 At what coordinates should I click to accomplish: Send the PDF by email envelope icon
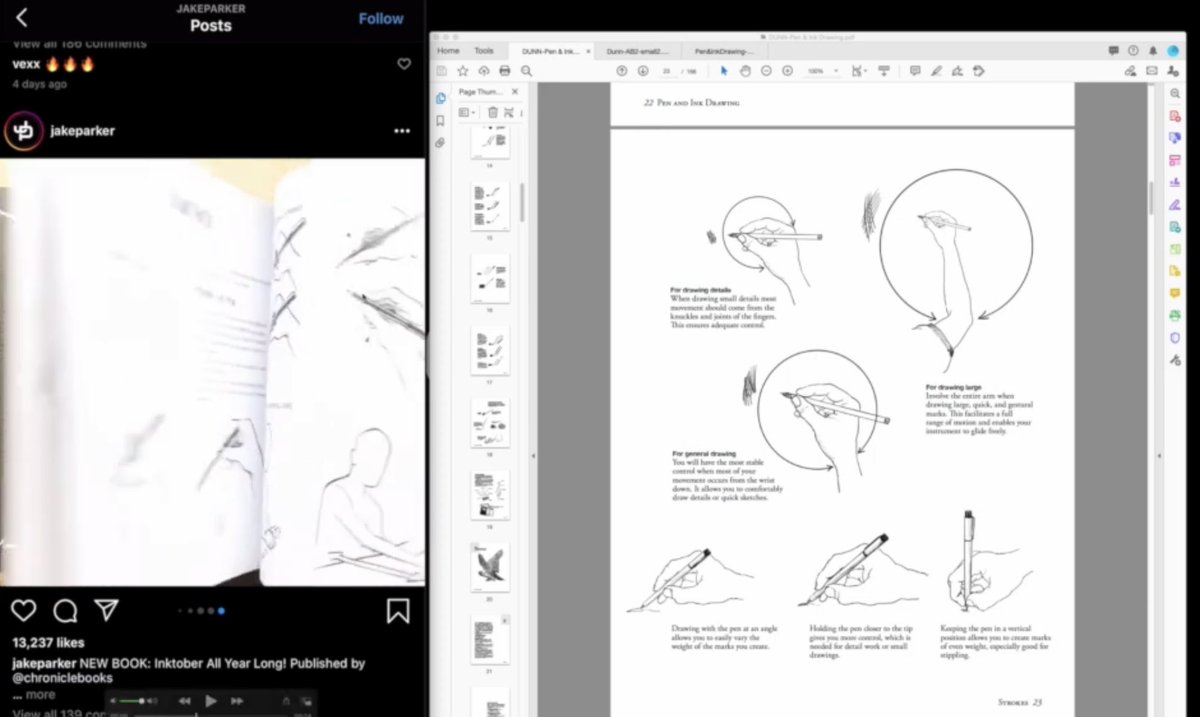[x=1151, y=71]
